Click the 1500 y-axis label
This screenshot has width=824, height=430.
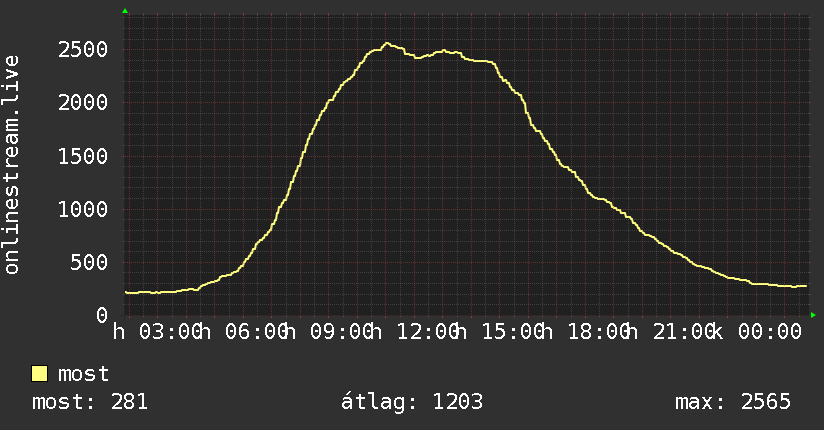(x=83, y=156)
